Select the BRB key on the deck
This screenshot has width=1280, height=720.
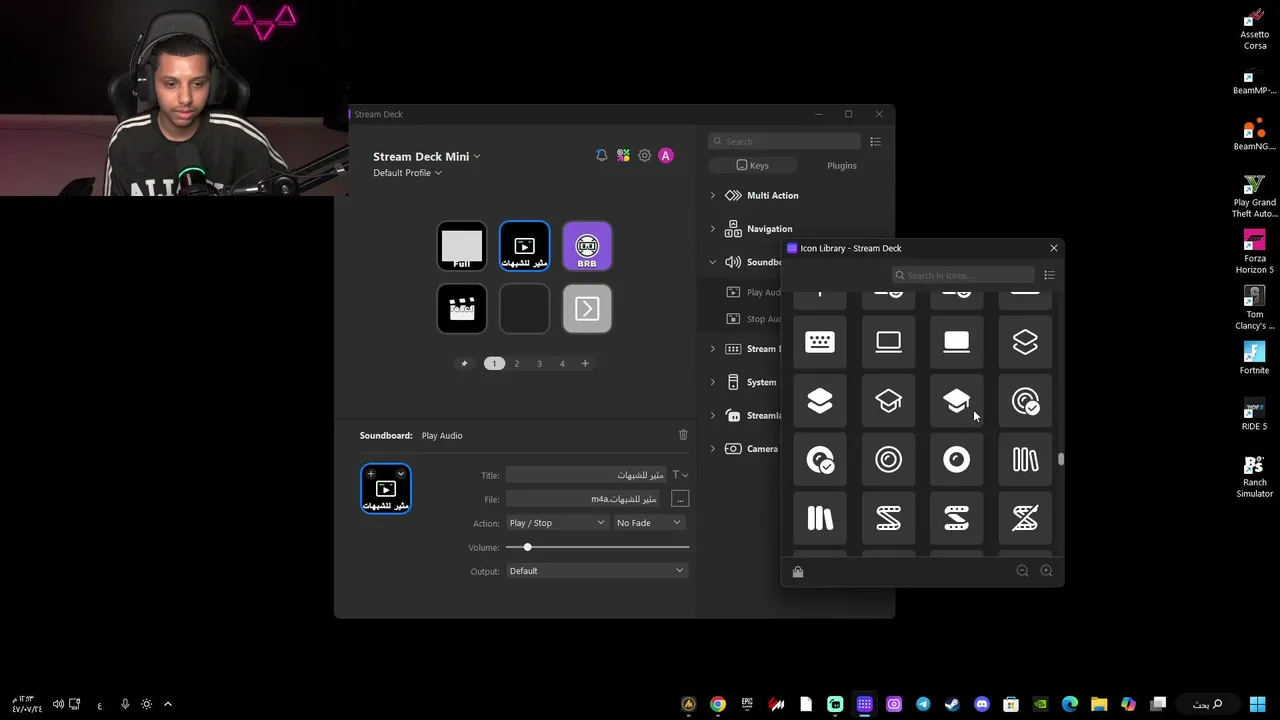[x=587, y=246]
